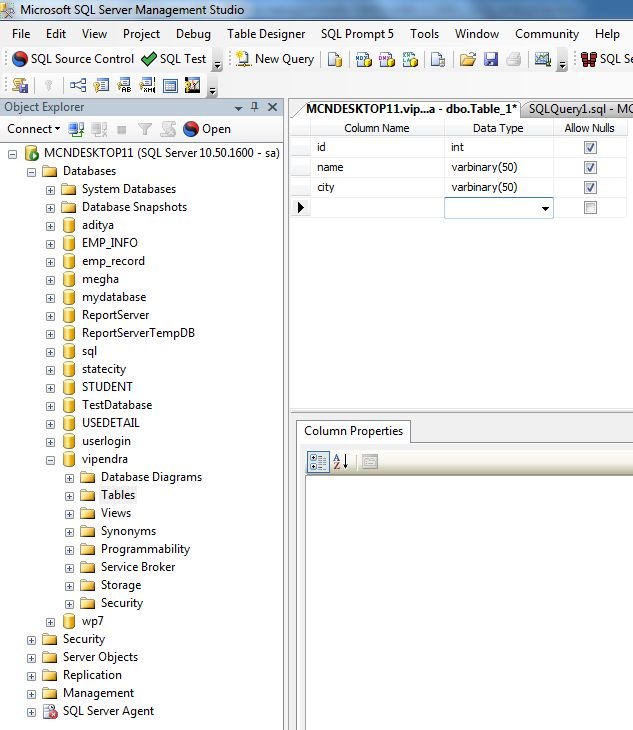The width and height of the screenshot is (633, 730).
Task: Open Object Explorer window position dropdown
Action: (x=238, y=108)
